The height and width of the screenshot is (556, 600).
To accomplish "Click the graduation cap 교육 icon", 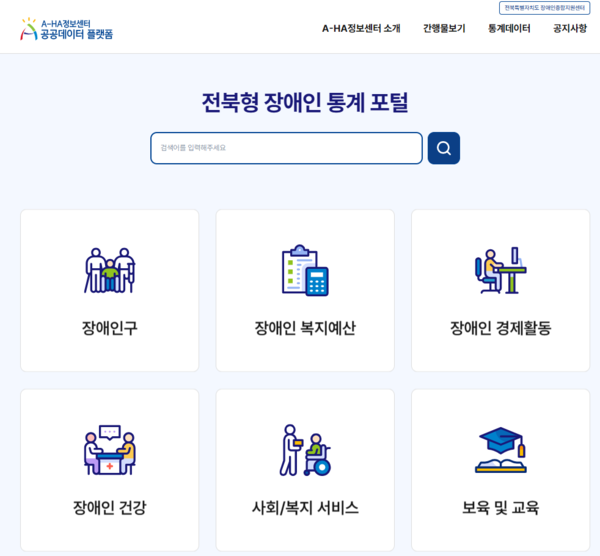I will [x=501, y=450].
